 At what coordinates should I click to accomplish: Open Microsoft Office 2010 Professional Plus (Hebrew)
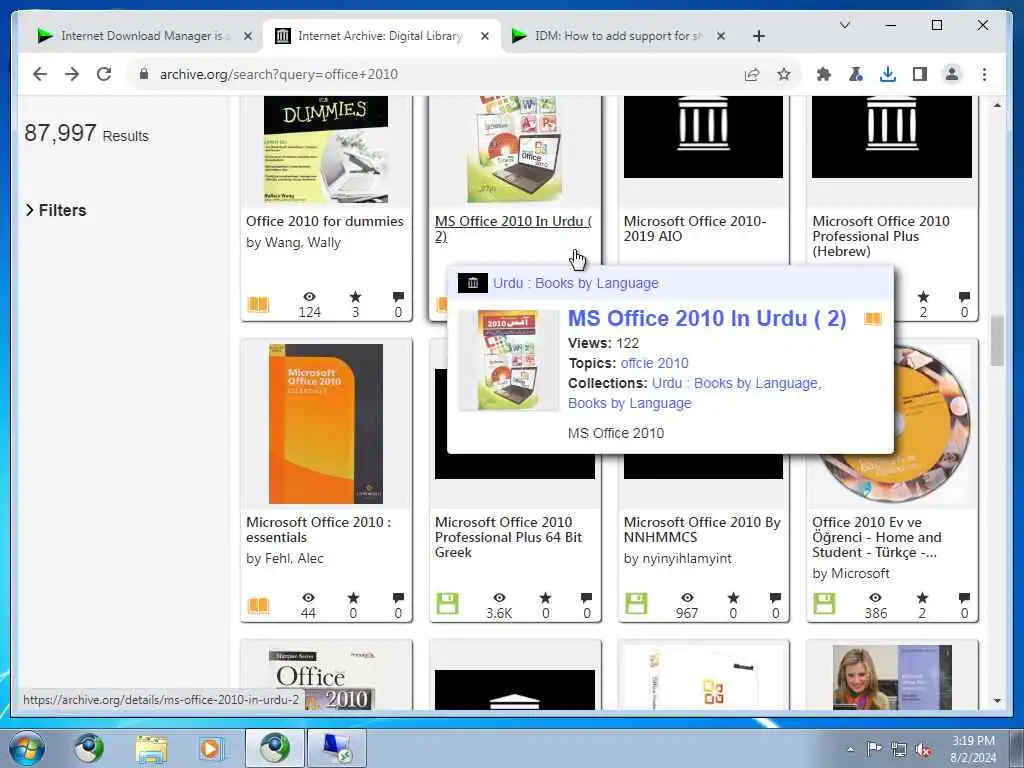pyautogui.click(x=880, y=236)
